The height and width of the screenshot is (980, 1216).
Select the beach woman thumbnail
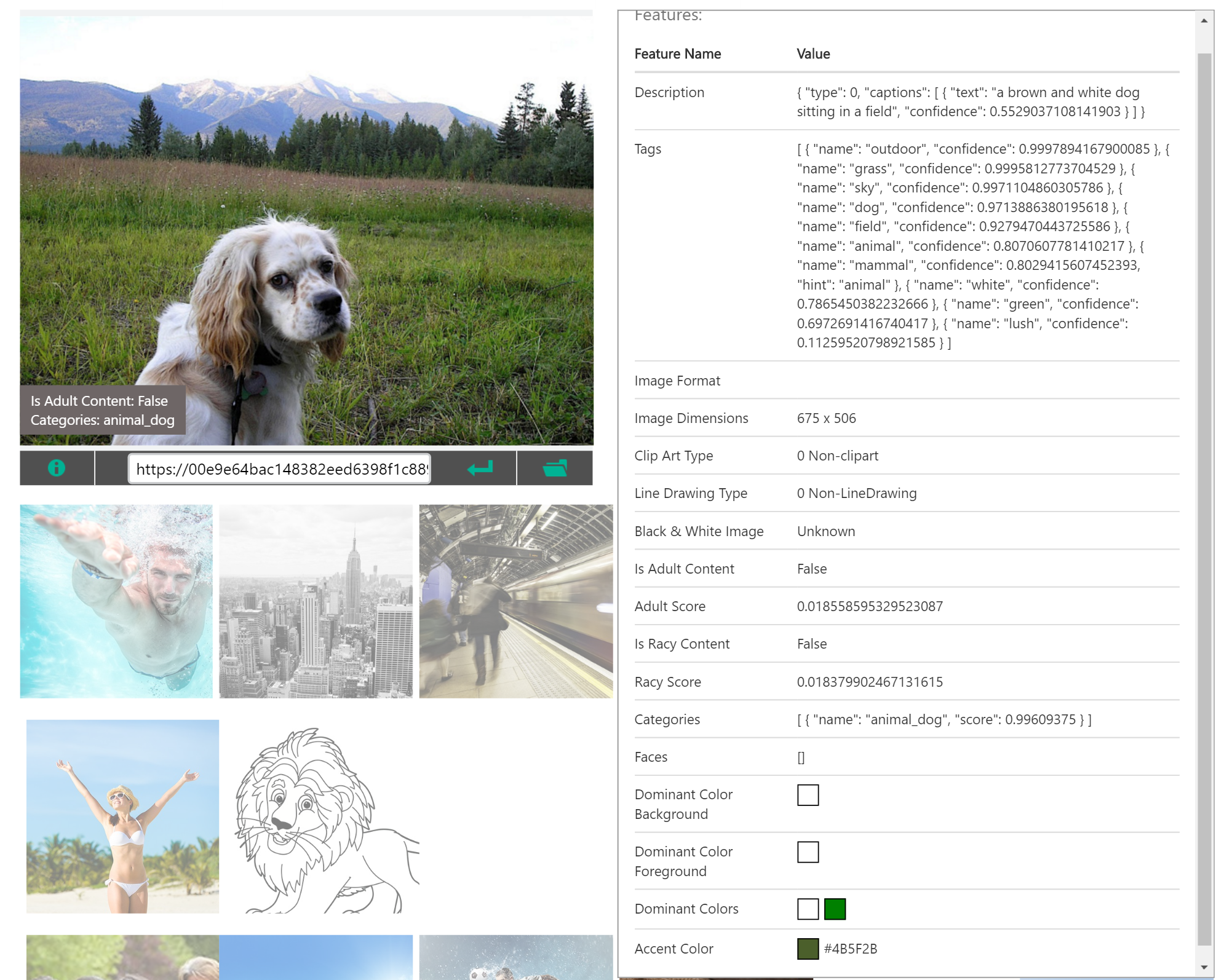coord(122,816)
